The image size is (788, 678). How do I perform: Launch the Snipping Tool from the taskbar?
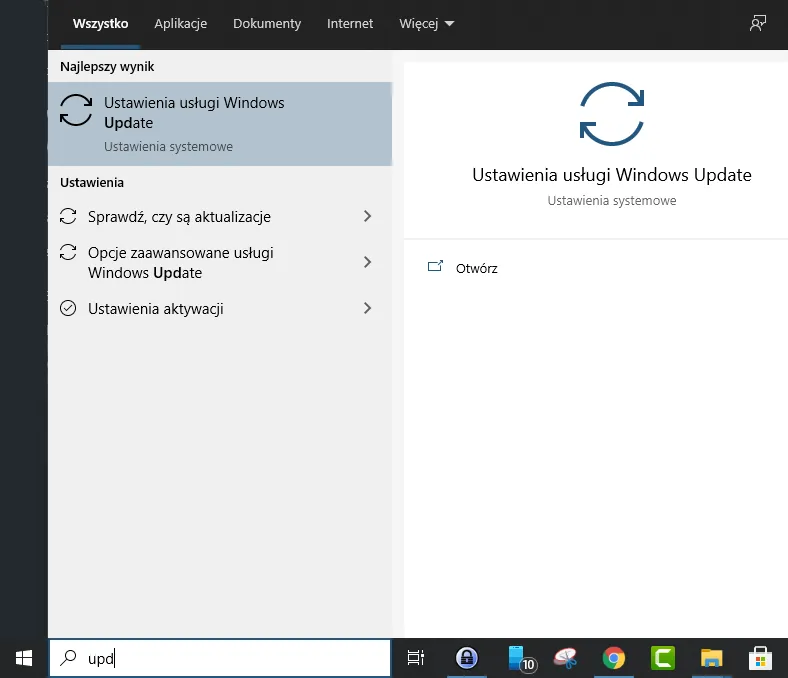point(566,657)
